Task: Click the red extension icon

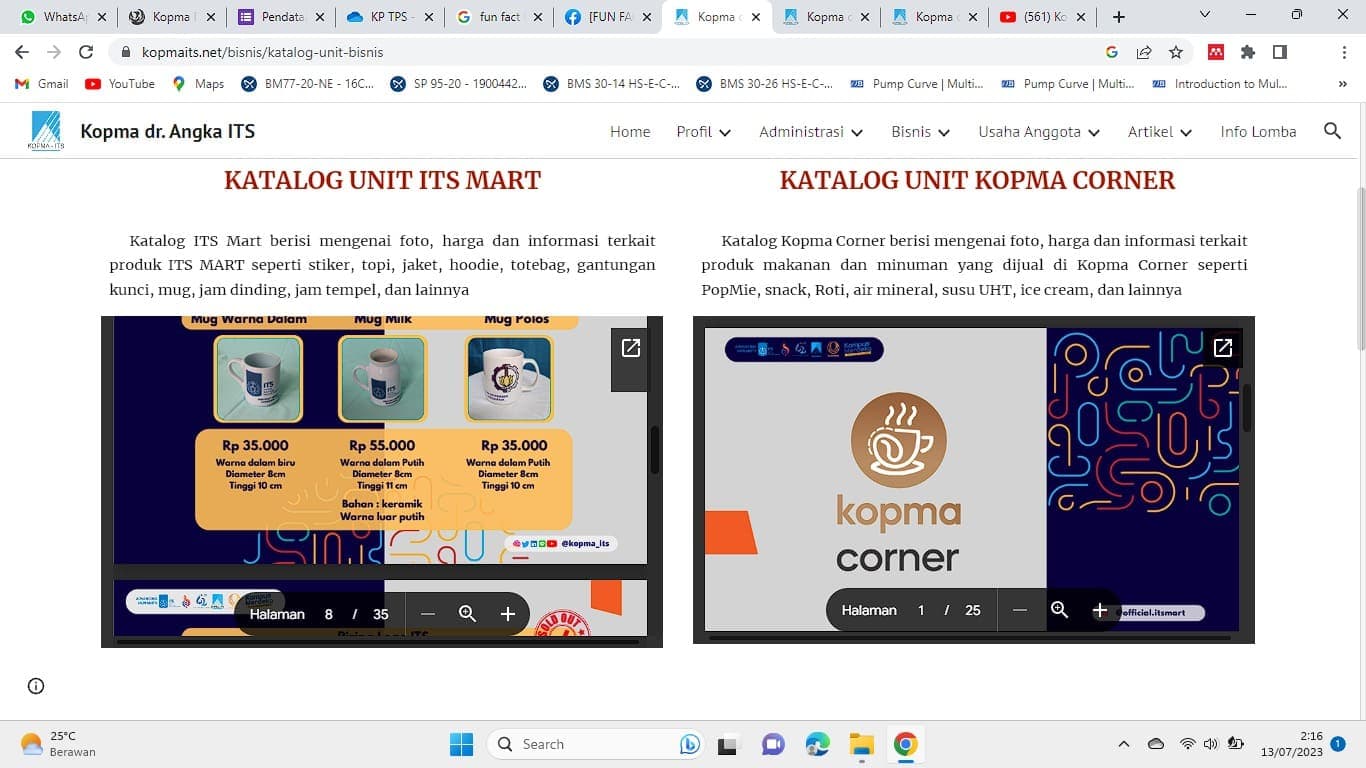Action: pos(1216,52)
